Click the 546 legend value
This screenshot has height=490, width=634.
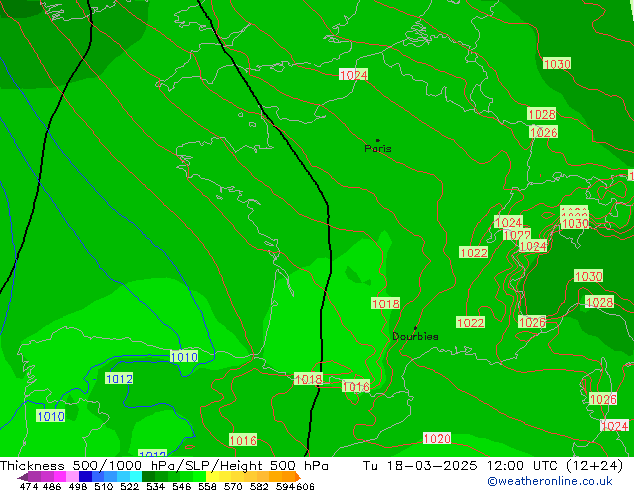click(181, 486)
